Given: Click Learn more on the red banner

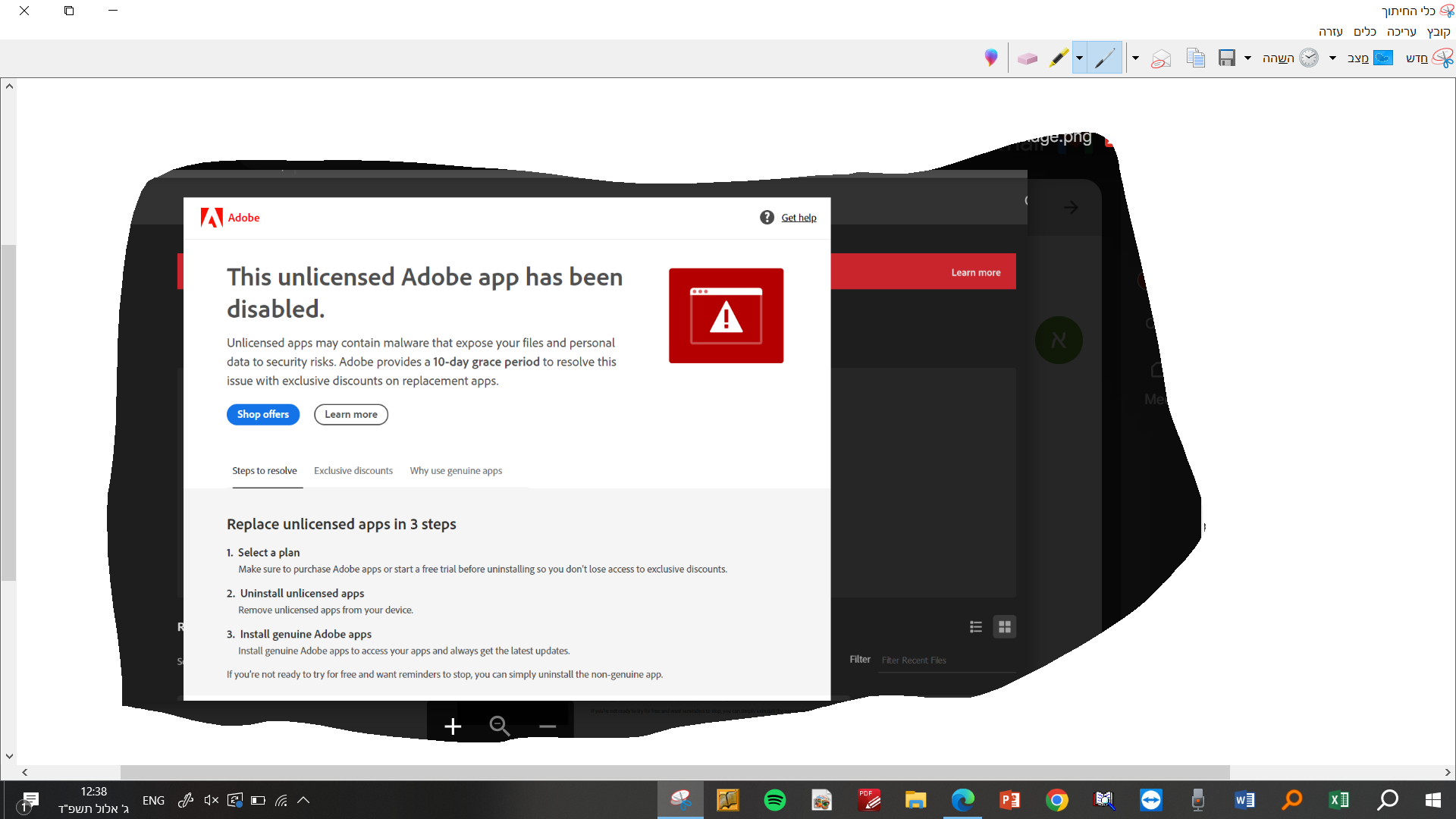Looking at the screenshot, I should tap(976, 272).
